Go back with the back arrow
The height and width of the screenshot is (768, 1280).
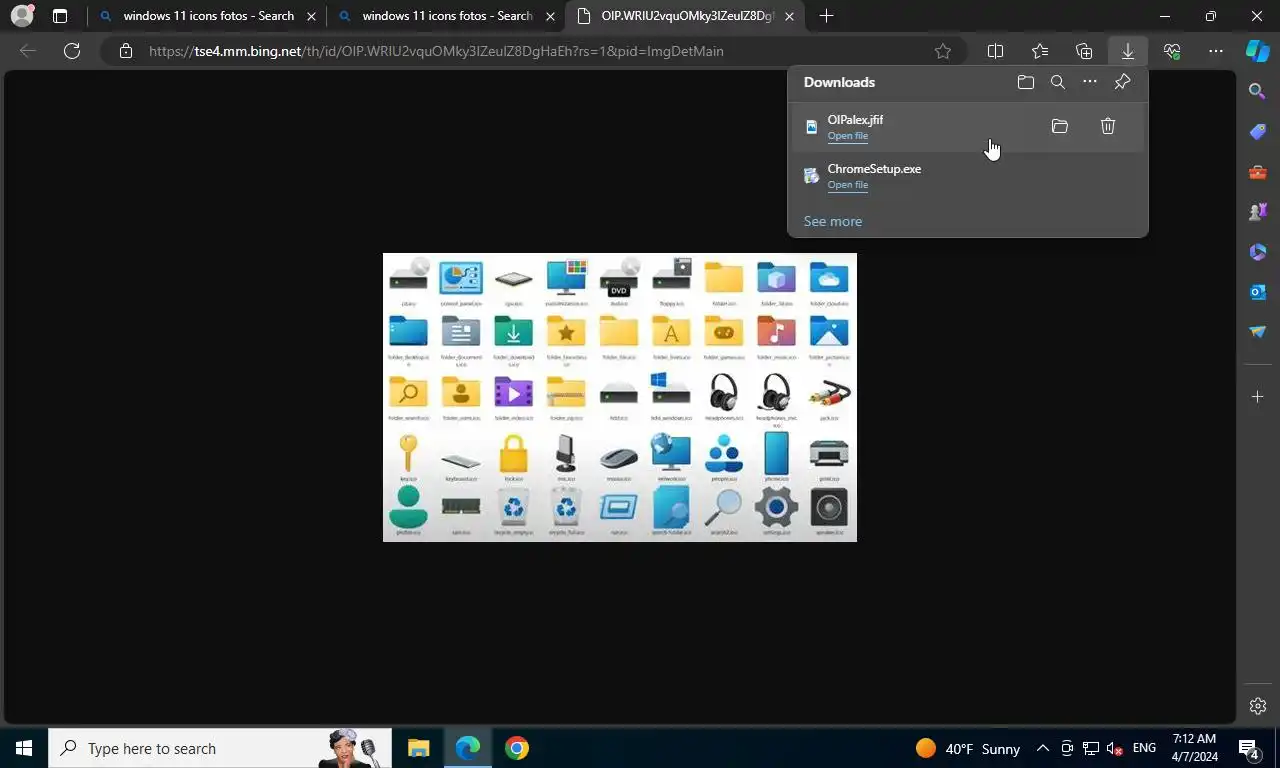pyautogui.click(x=28, y=51)
